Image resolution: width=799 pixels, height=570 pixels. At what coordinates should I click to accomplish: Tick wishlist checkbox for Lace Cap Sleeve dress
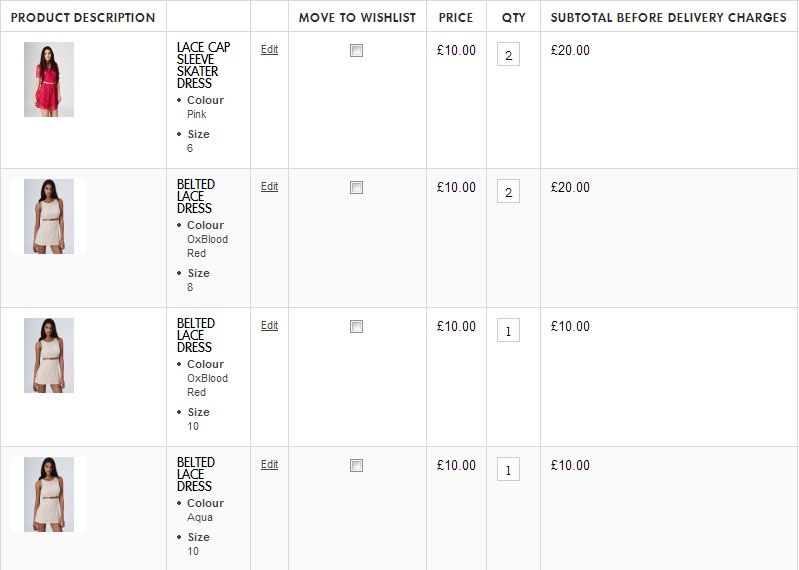(356, 51)
